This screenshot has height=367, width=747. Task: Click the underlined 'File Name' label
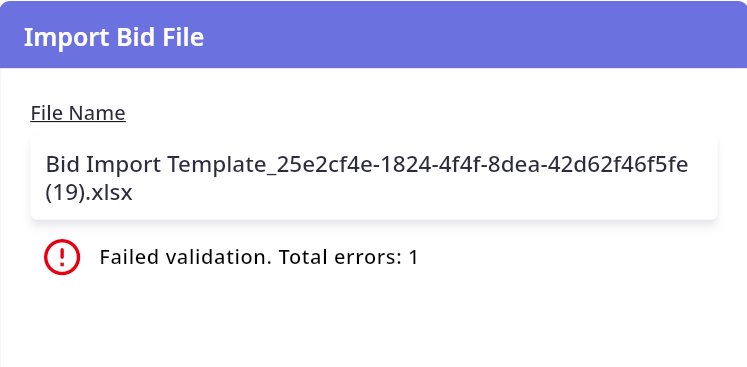point(78,113)
